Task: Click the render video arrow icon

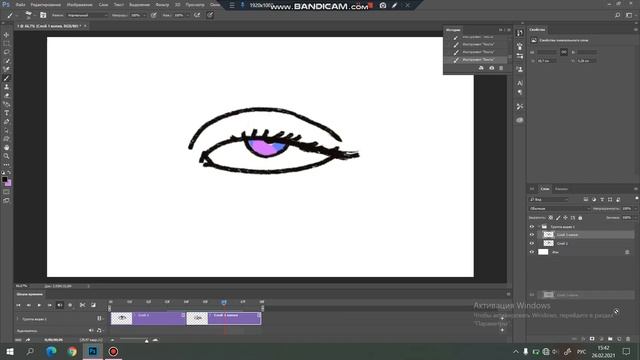Action: 28,340
